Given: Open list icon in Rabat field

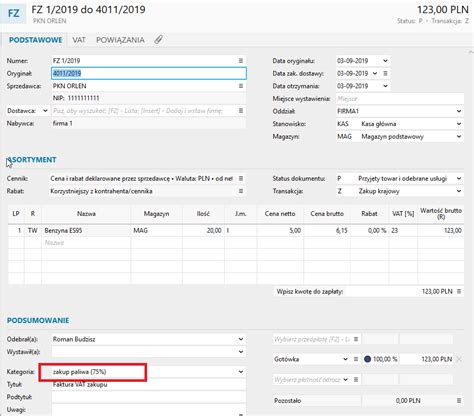Looking at the screenshot, I should pos(241,191).
